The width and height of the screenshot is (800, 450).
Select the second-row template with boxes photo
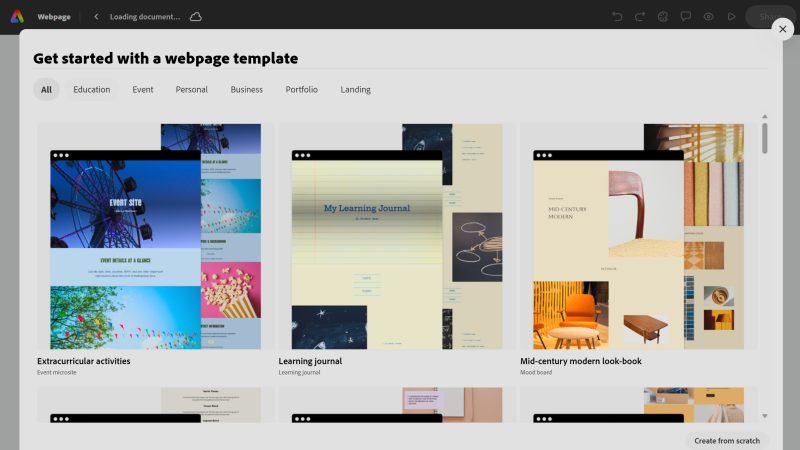tap(639, 405)
